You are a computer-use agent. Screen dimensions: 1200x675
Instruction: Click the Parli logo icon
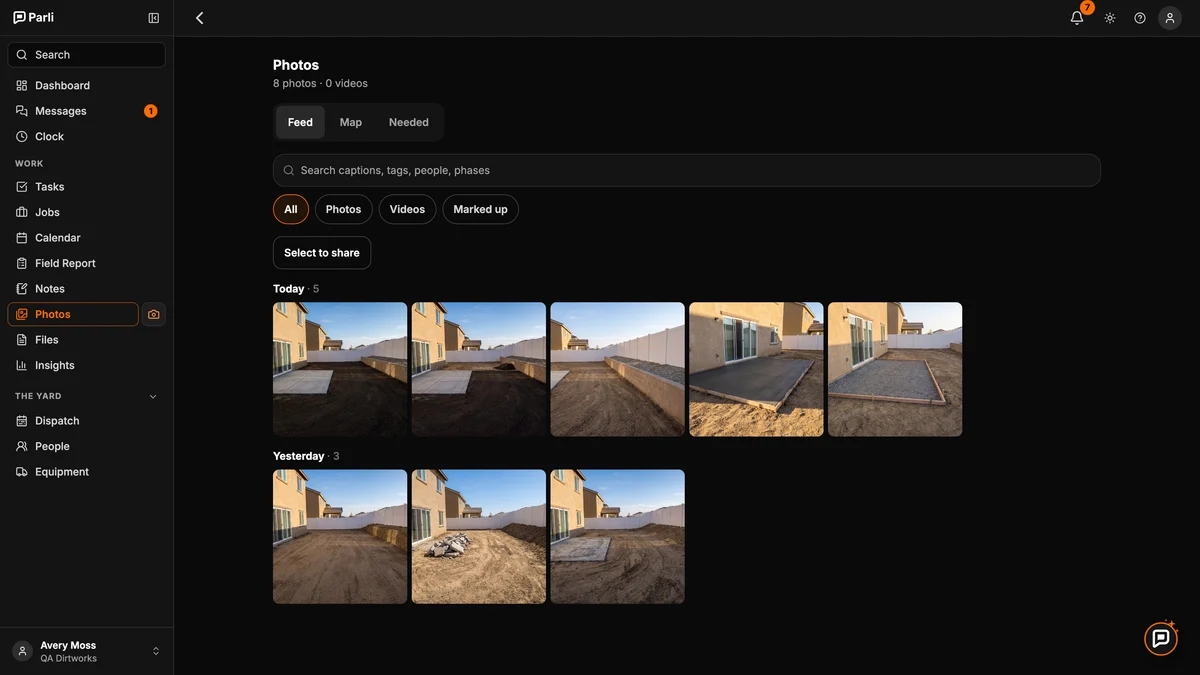pyautogui.click(x=19, y=17)
